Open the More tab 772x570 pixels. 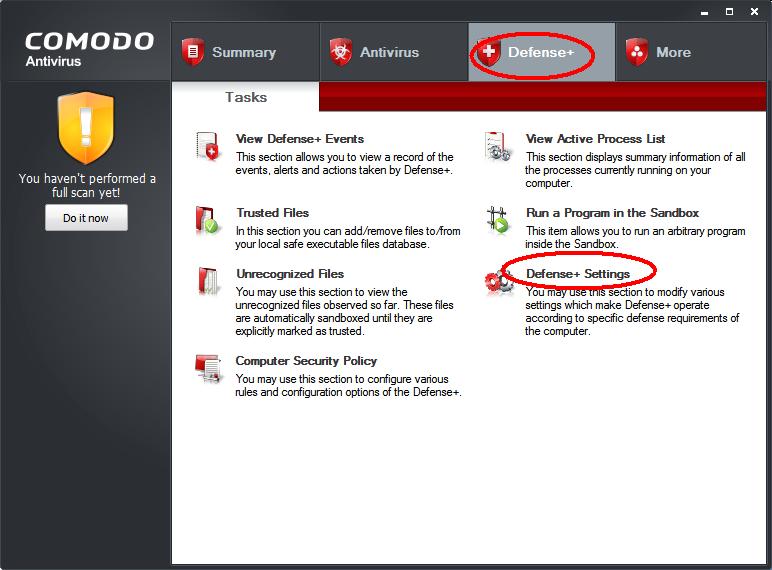tap(659, 53)
